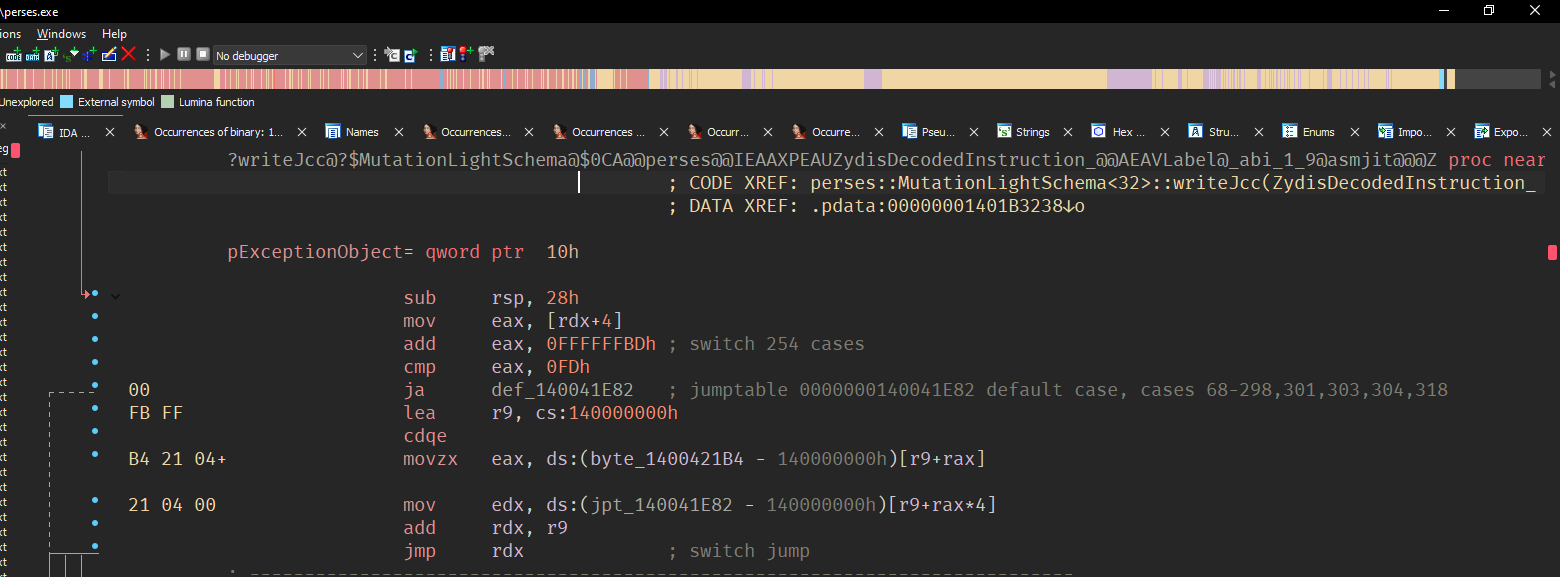Screen dimensions: 1560x577
Task: Click the add breakpoint red light icon
Action: 466,54
